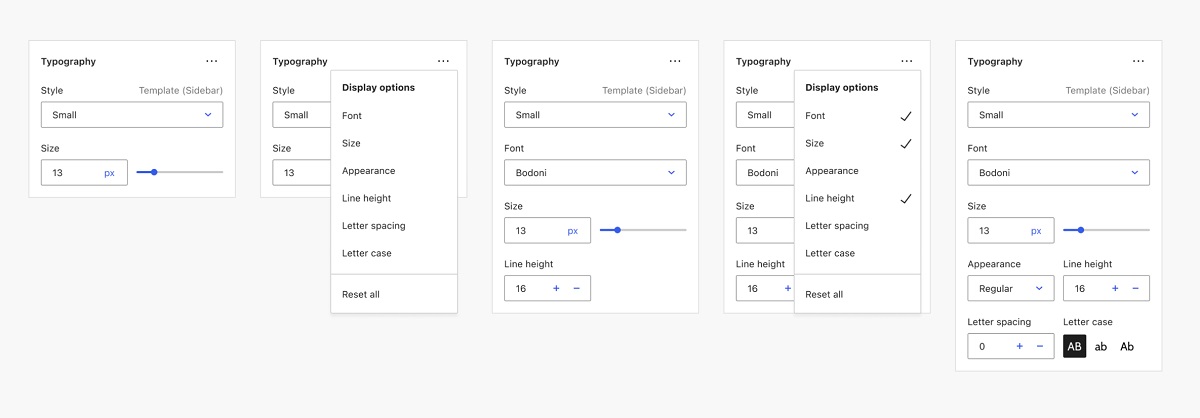Select uppercase AB letter case button
The image size is (1200, 418).
[x=1074, y=347]
